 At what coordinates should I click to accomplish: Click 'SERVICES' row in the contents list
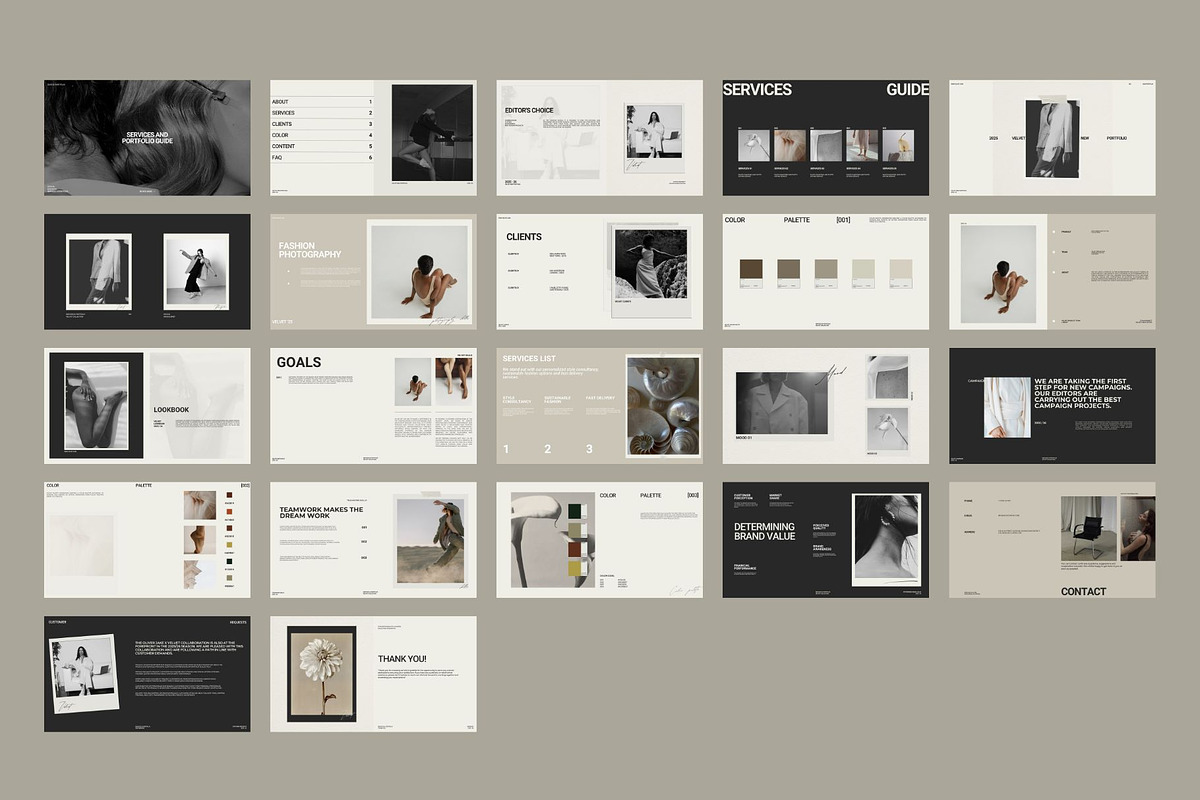pyautogui.click(x=322, y=113)
